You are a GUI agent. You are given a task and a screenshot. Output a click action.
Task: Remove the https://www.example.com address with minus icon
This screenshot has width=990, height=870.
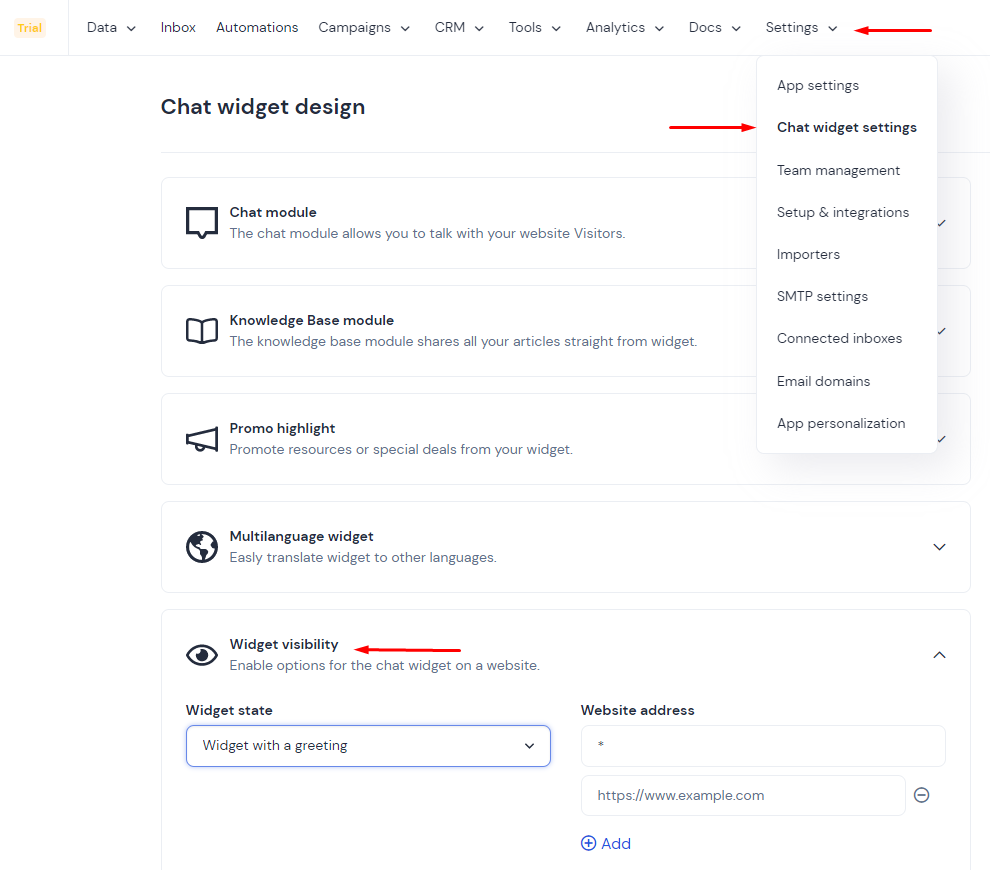[x=921, y=795]
